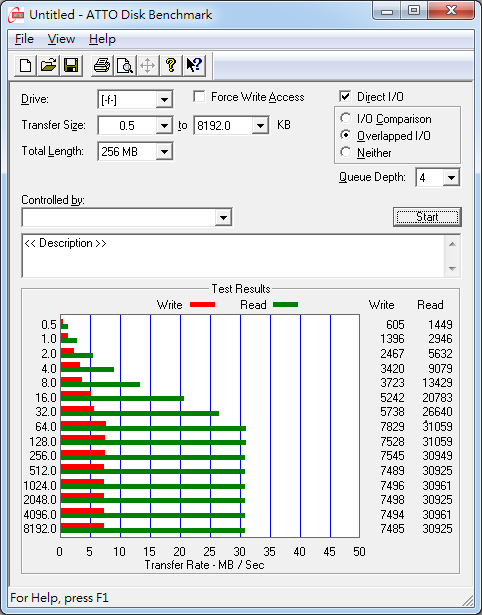The image size is (482, 615).
Task: Click inside the Description text box
Action: (x=233, y=256)
